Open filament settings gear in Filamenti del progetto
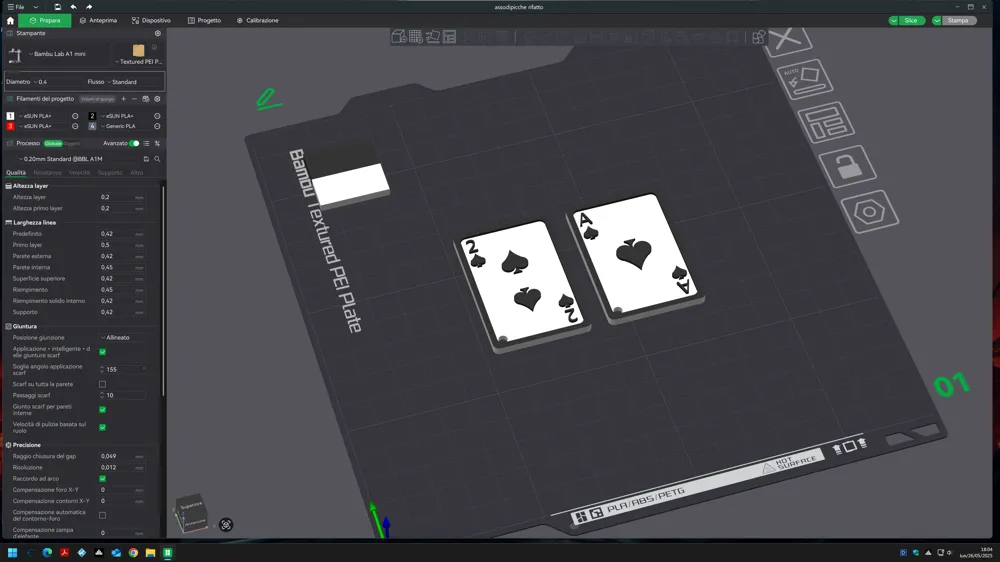 point(157,99)
